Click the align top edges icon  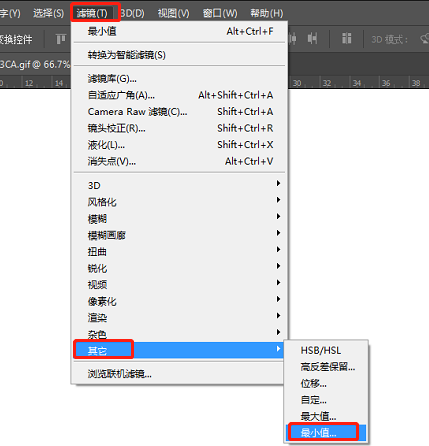click(61, 39)
